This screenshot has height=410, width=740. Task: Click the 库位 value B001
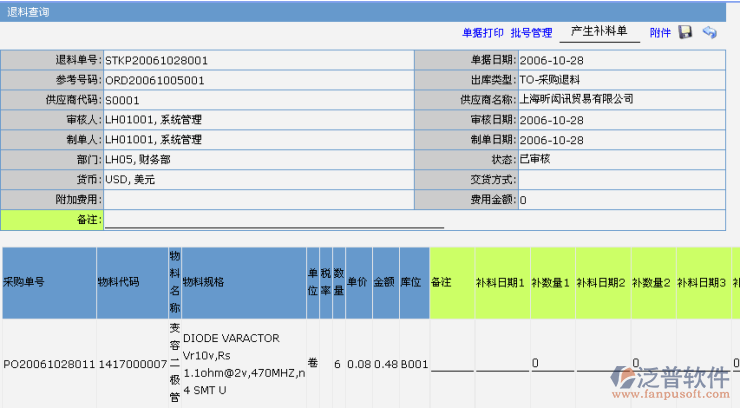(x=414, y=364)
